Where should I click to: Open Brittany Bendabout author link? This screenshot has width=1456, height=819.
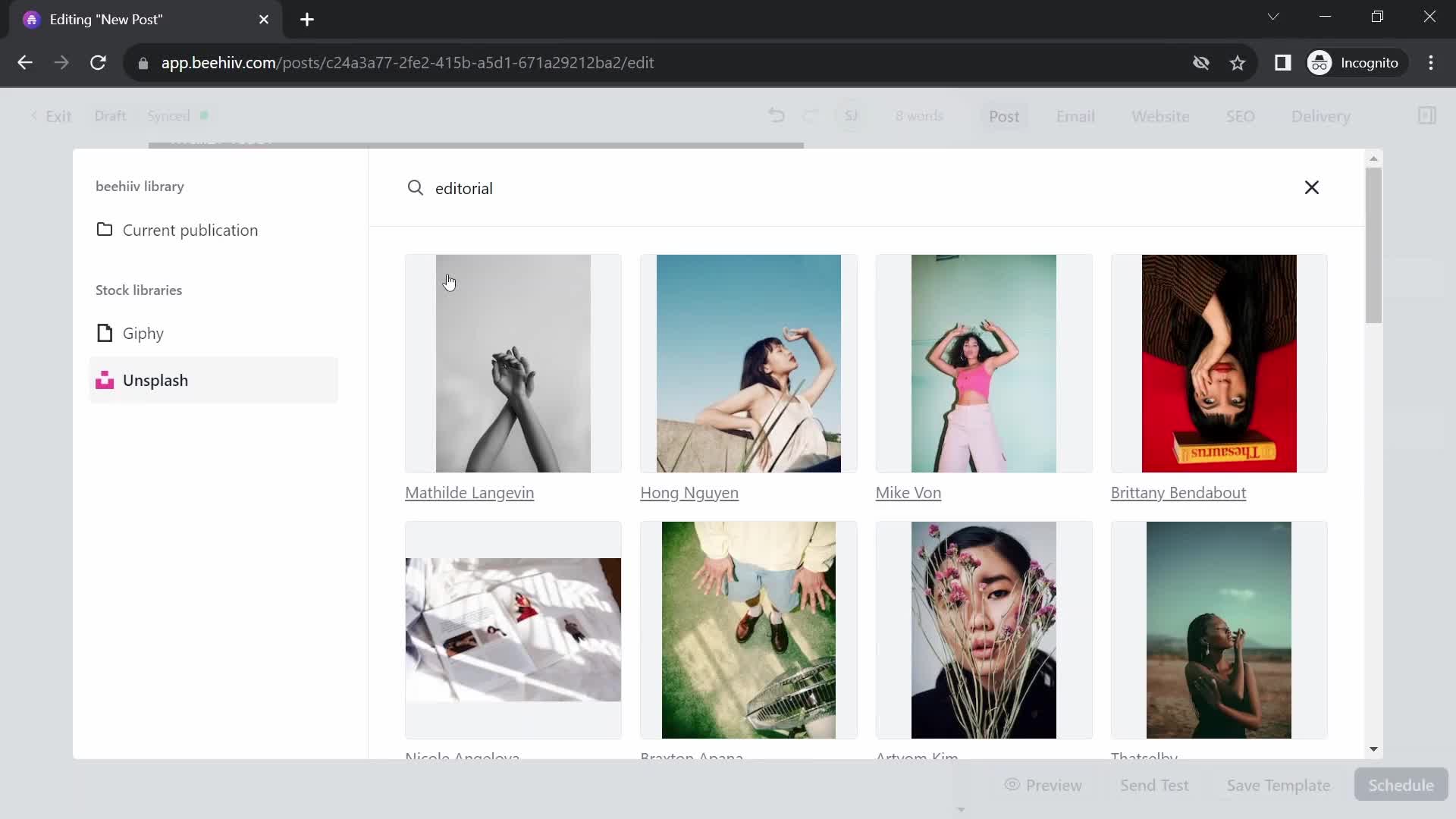[1178, 493]
